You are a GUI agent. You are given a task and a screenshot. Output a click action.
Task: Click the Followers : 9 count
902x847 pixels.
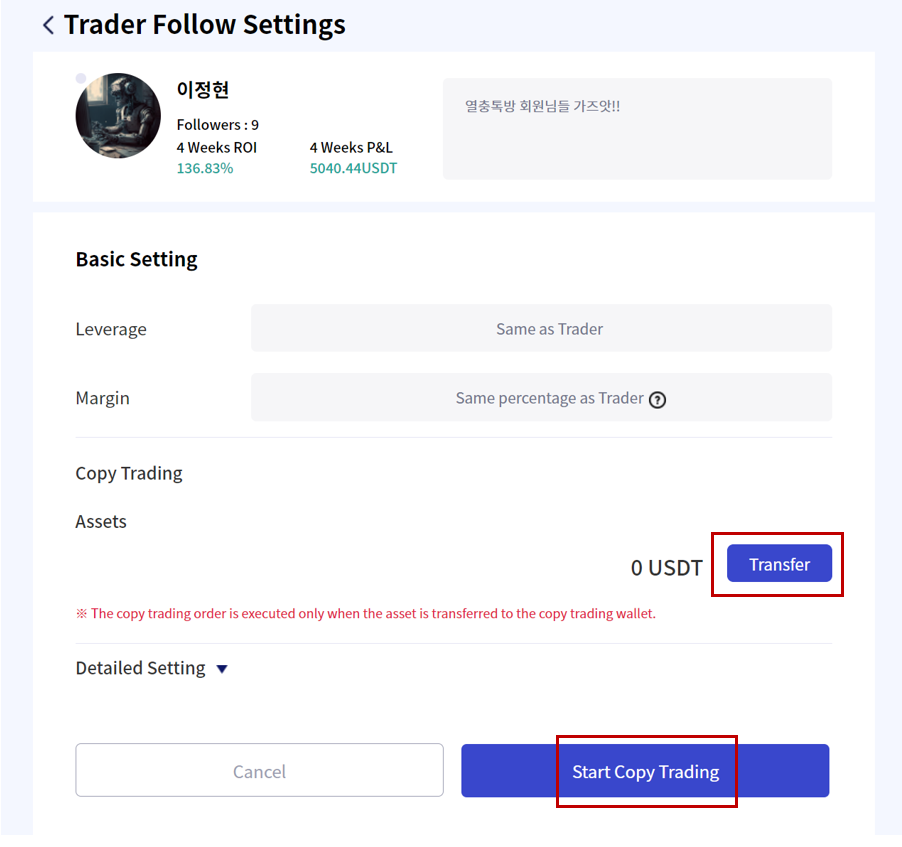(x=217, y=125)
